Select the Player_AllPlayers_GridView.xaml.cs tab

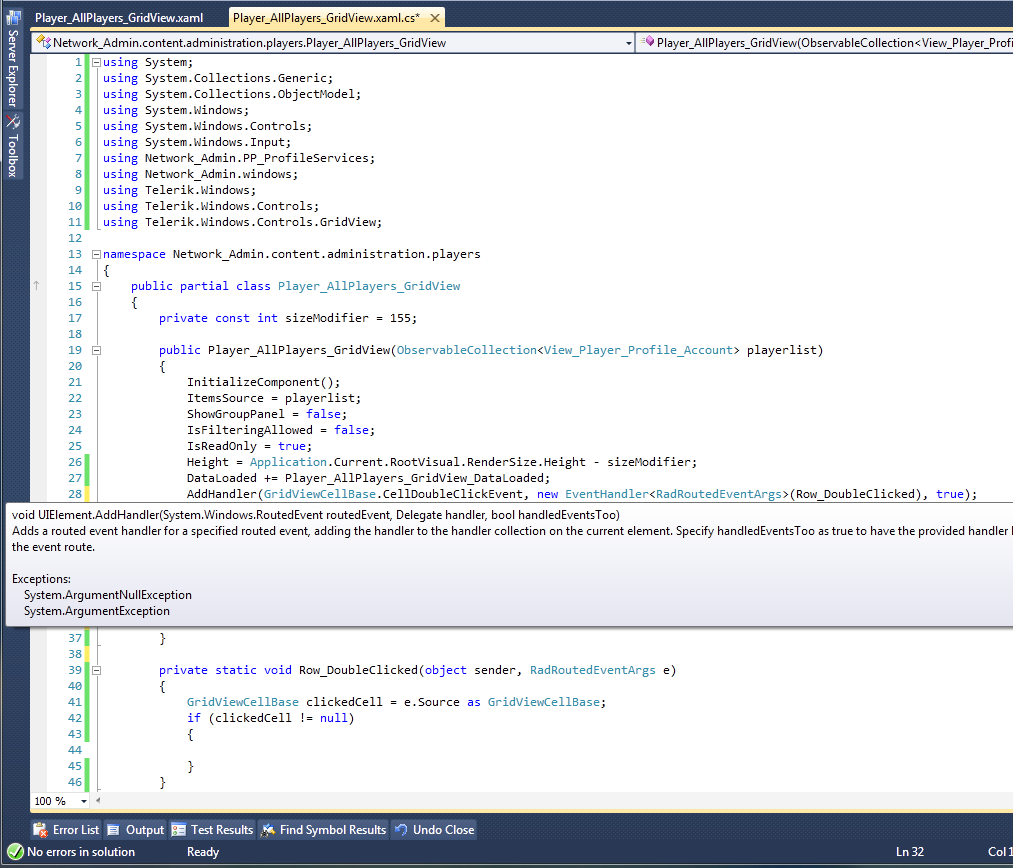[x=325, y=18]
